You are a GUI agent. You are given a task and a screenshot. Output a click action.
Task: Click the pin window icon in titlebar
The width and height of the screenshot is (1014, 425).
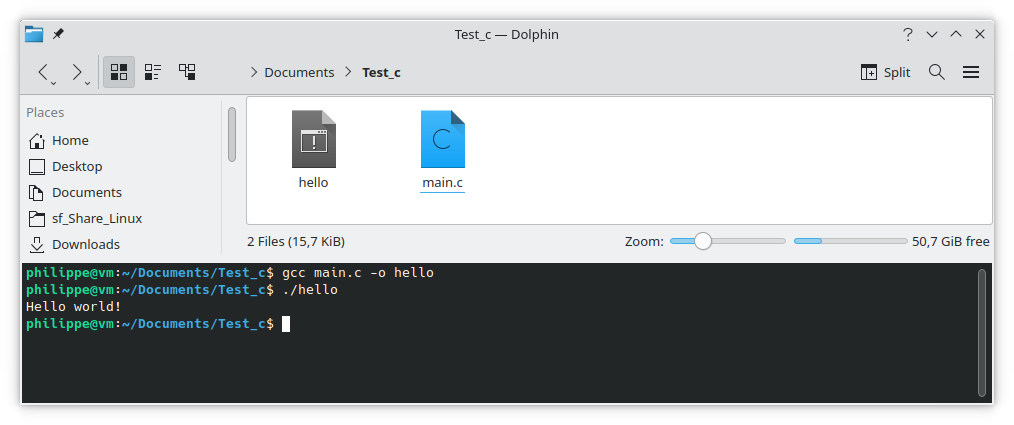click(x=58, y=34)
